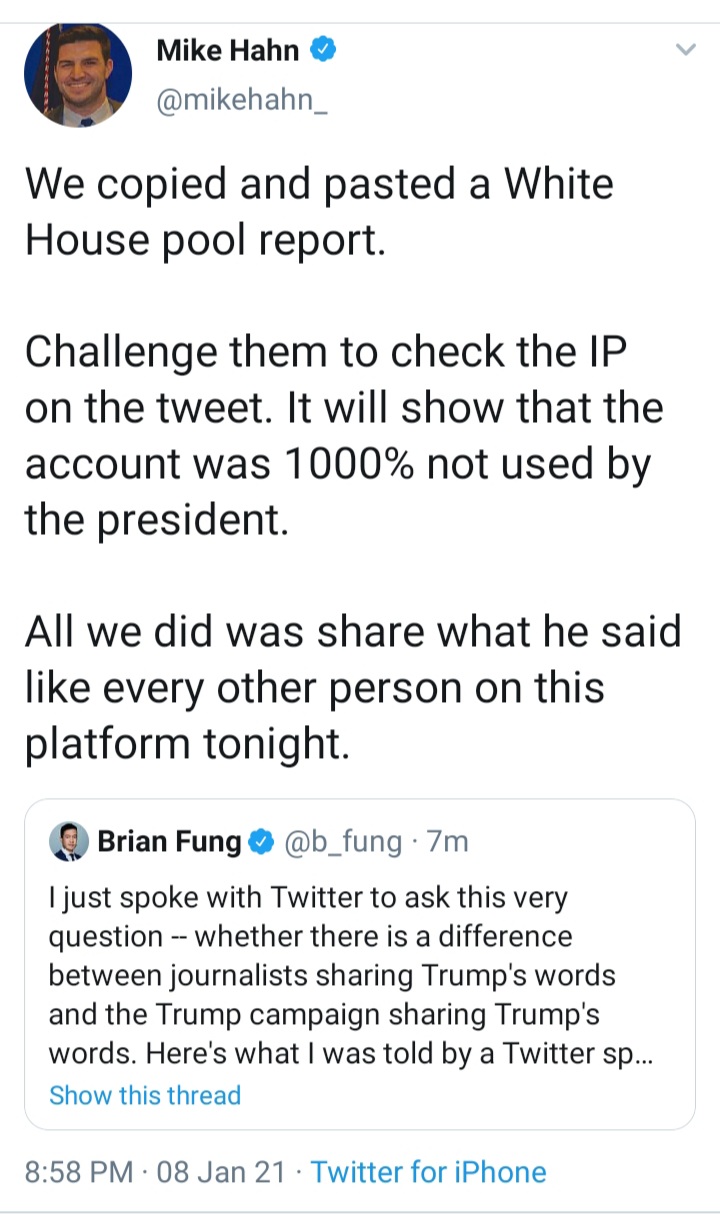The width and height of the screenshot is (720, 1215).
Task: Open the Show this thread link
Action: (145, 1095)
